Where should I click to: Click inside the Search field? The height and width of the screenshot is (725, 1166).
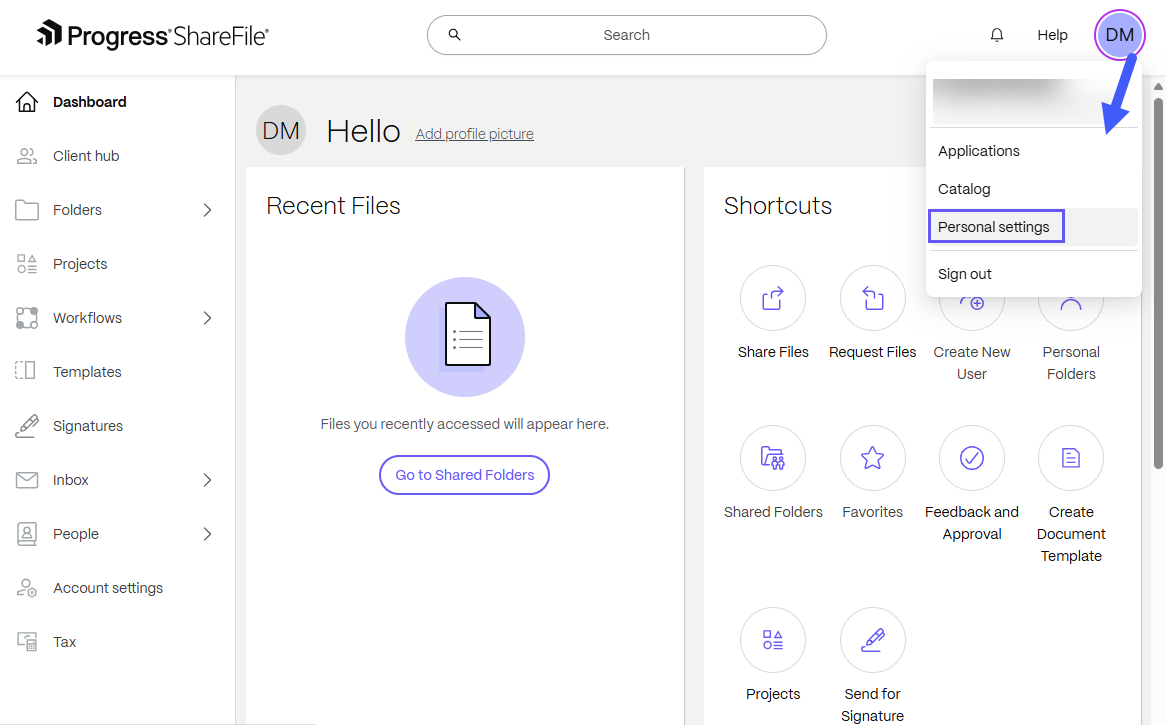[x=626, y=34]
